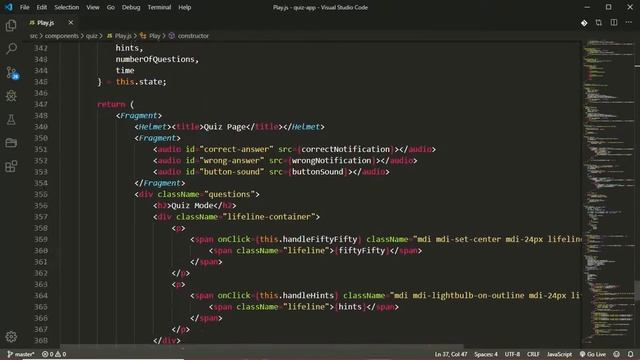
Task: Click the 'return' keyword on line 347
Action: (x=111, y=104)
